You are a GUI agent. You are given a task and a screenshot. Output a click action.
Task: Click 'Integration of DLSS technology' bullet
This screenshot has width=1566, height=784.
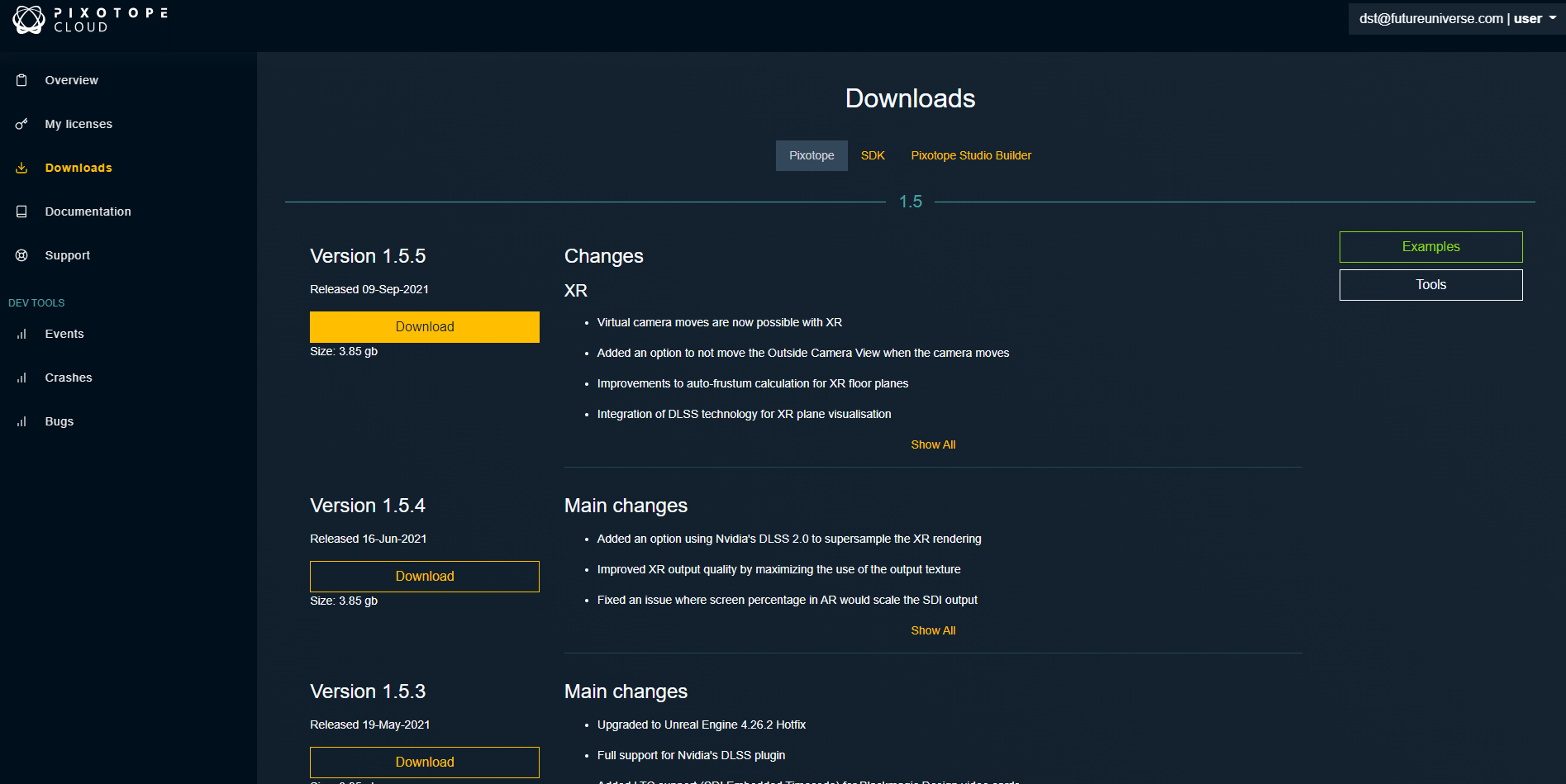(x=744, y=414)
